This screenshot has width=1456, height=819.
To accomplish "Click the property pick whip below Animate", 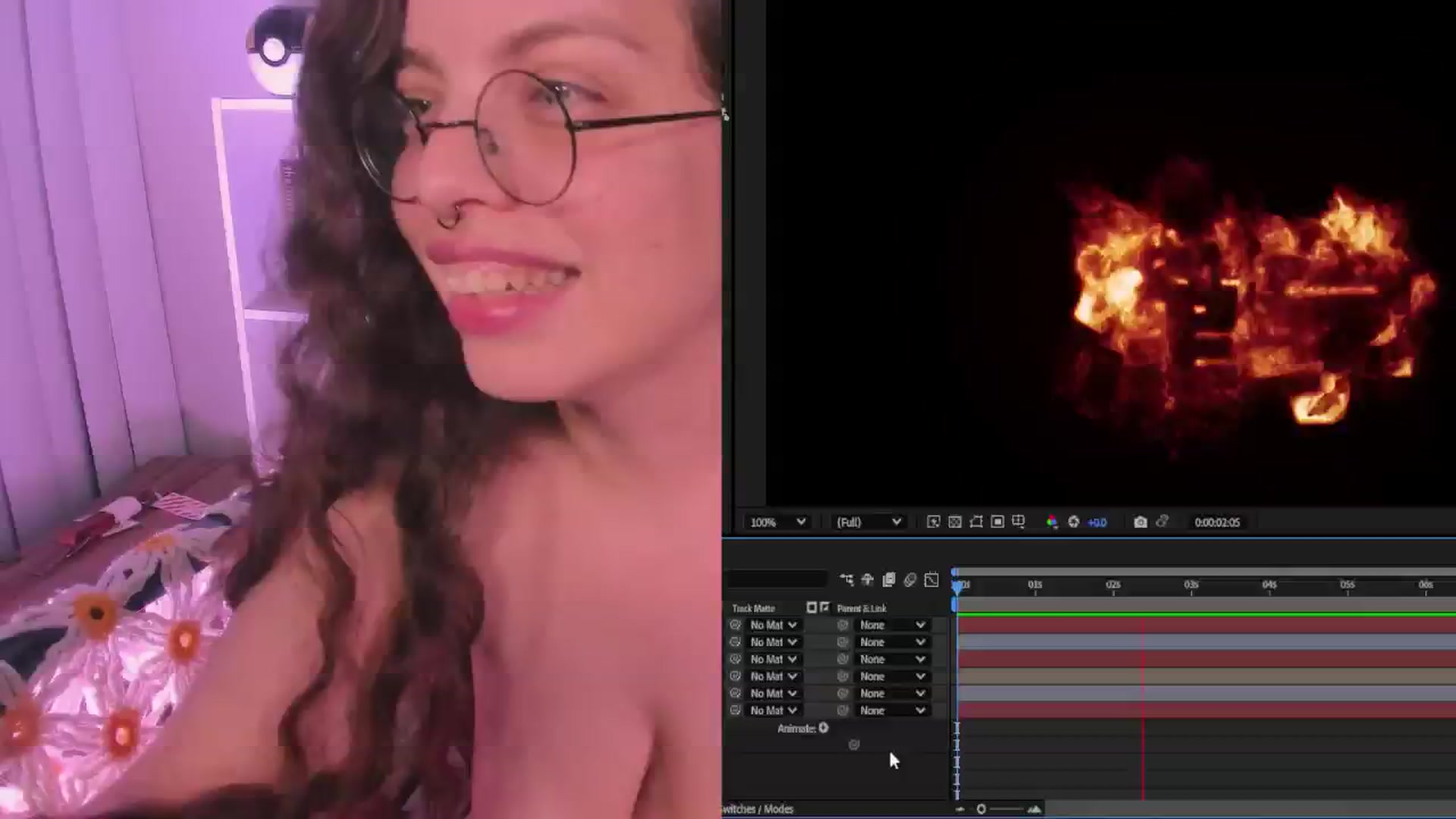I will (854, 745).
